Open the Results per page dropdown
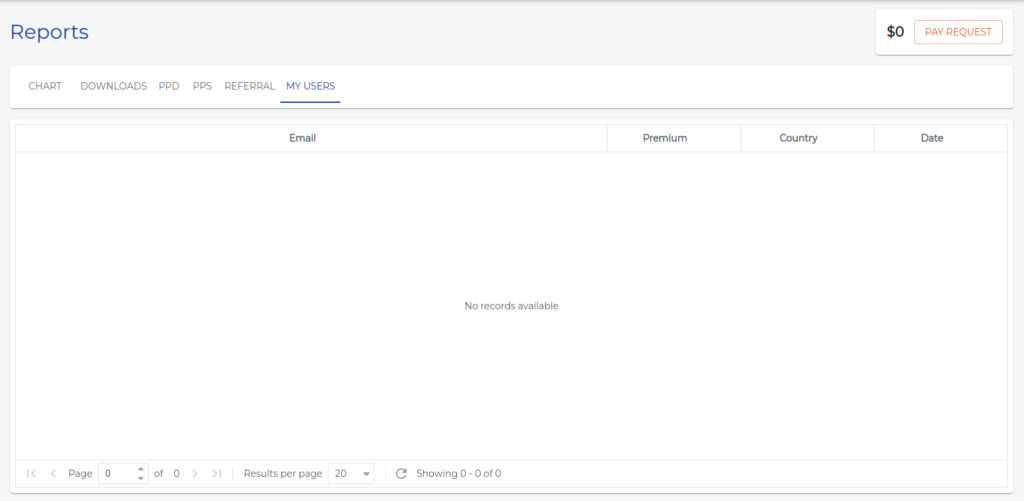 351,473
